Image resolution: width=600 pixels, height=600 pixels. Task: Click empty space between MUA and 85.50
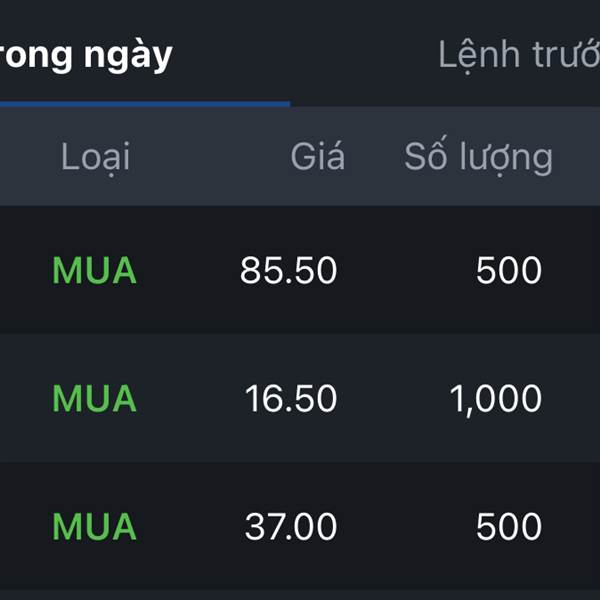(188, 270)
